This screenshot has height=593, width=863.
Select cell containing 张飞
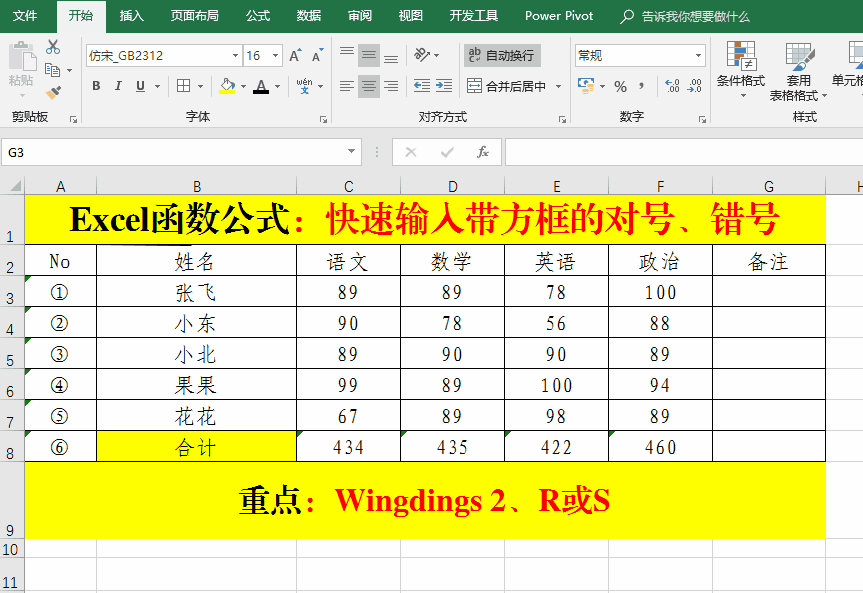click(x=196, y=291)
